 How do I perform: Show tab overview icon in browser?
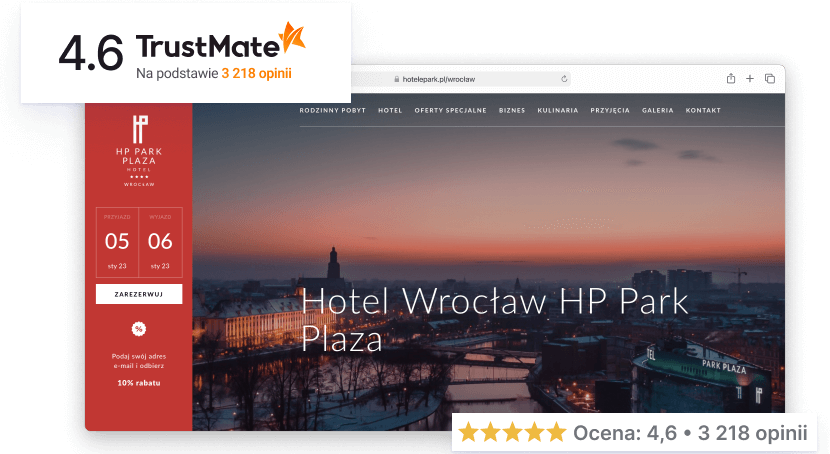click(770, 78)
